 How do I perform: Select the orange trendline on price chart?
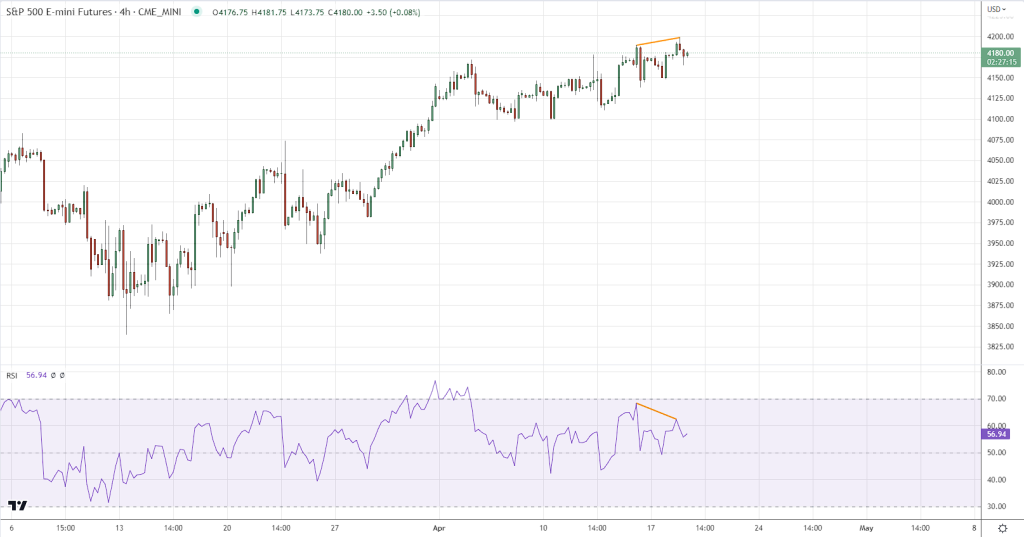(658, 42)
